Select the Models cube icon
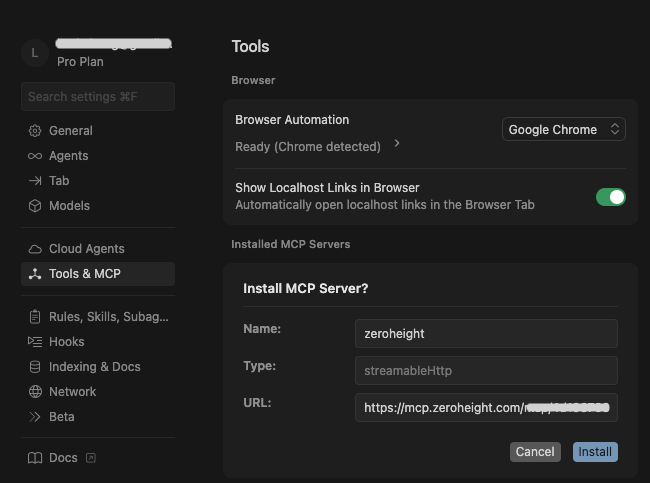The height and width of the screenshot is (483, 650). coord(35,206)
